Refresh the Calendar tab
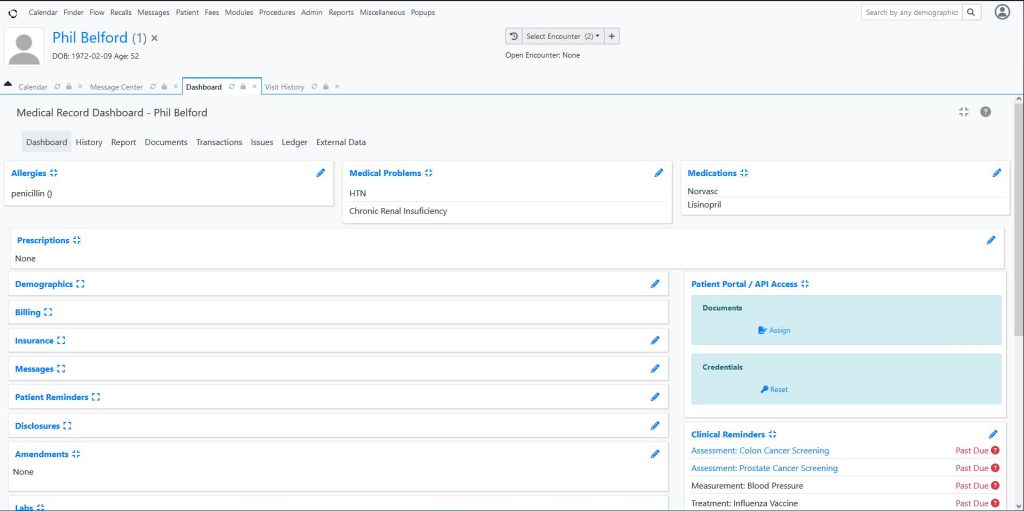This screenshot has height=511, width=1024. coord(57,87)
